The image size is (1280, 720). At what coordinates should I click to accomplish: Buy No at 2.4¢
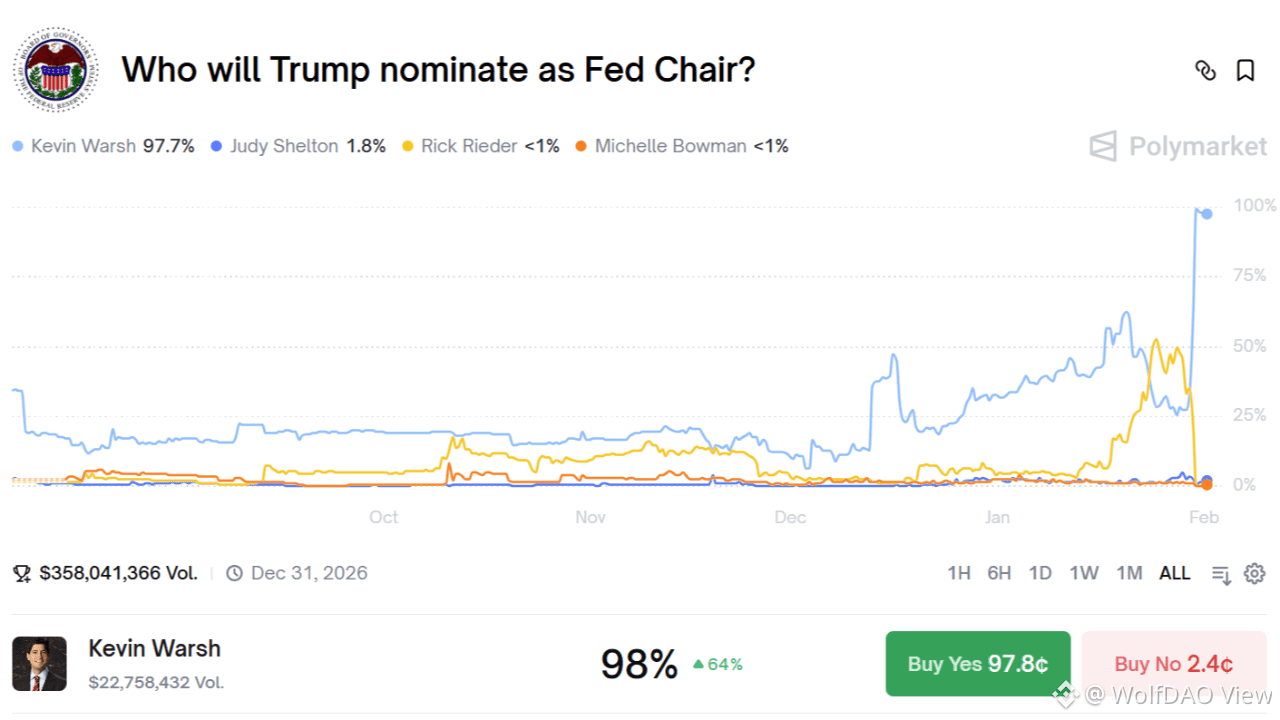tap(1173, 664)
